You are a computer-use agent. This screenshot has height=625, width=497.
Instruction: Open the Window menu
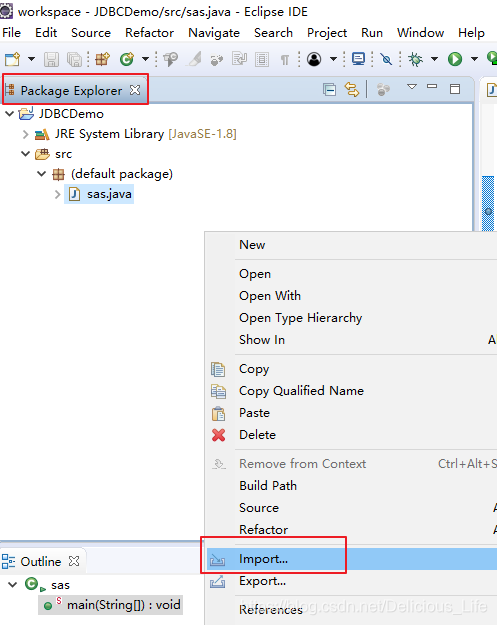pos(420,33)
